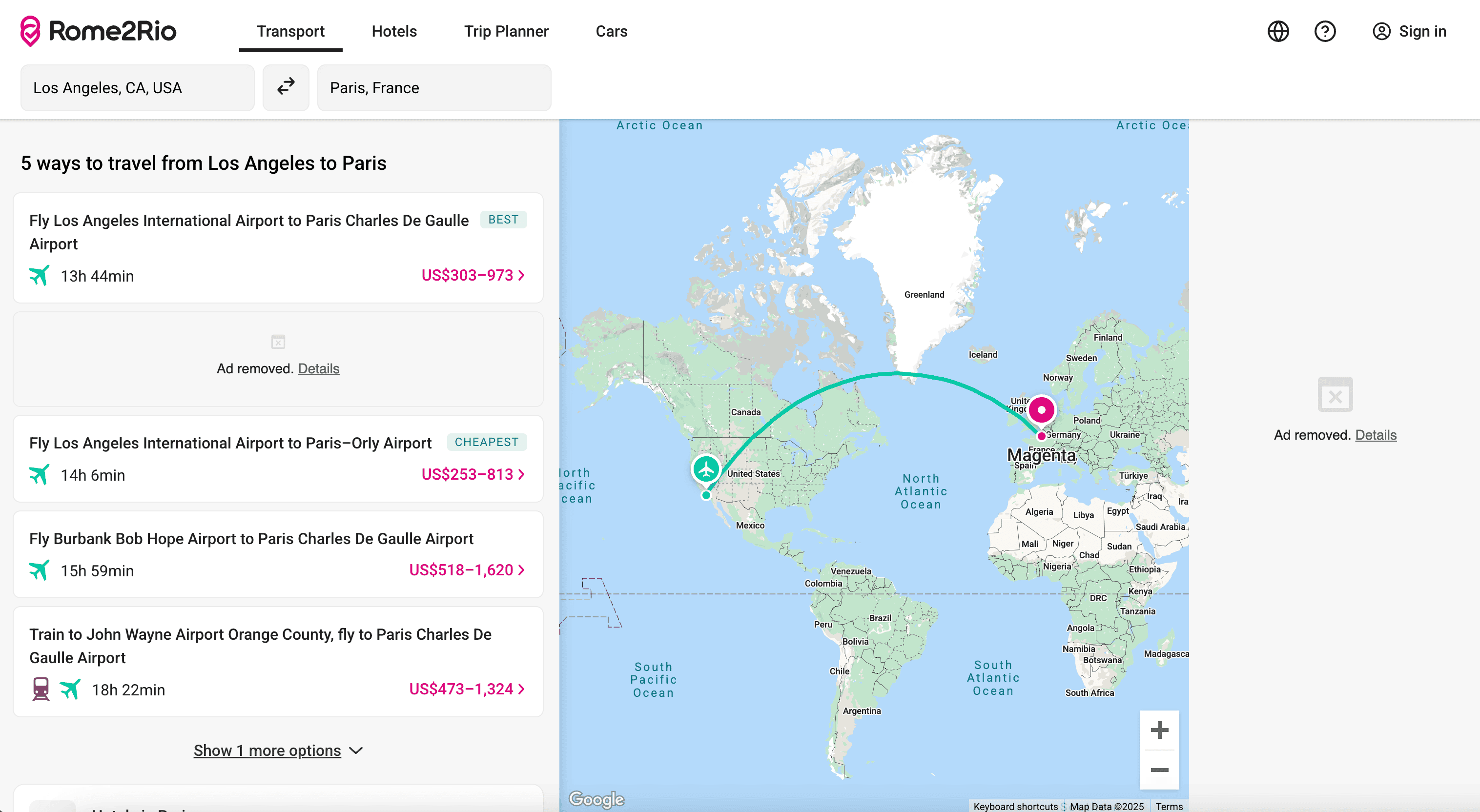
Task: Click Sign in
Action: (1409, 31)
